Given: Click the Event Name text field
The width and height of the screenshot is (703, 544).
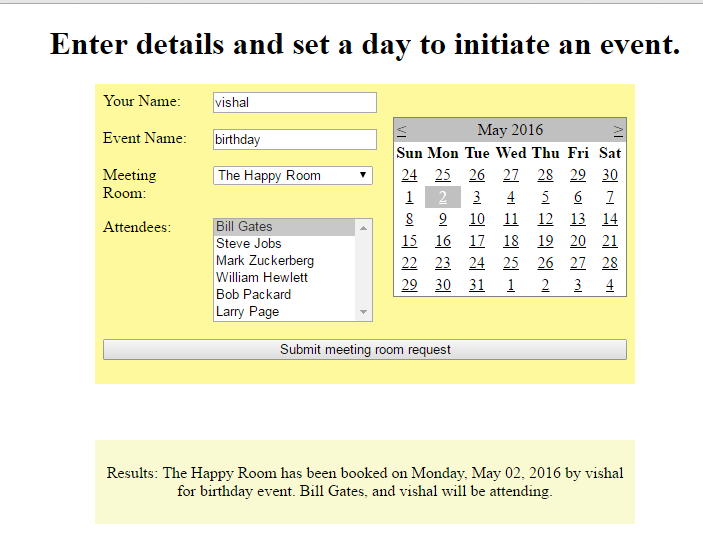Looking at the screenshot, I should pyautogui.click(x=294, y=140).
